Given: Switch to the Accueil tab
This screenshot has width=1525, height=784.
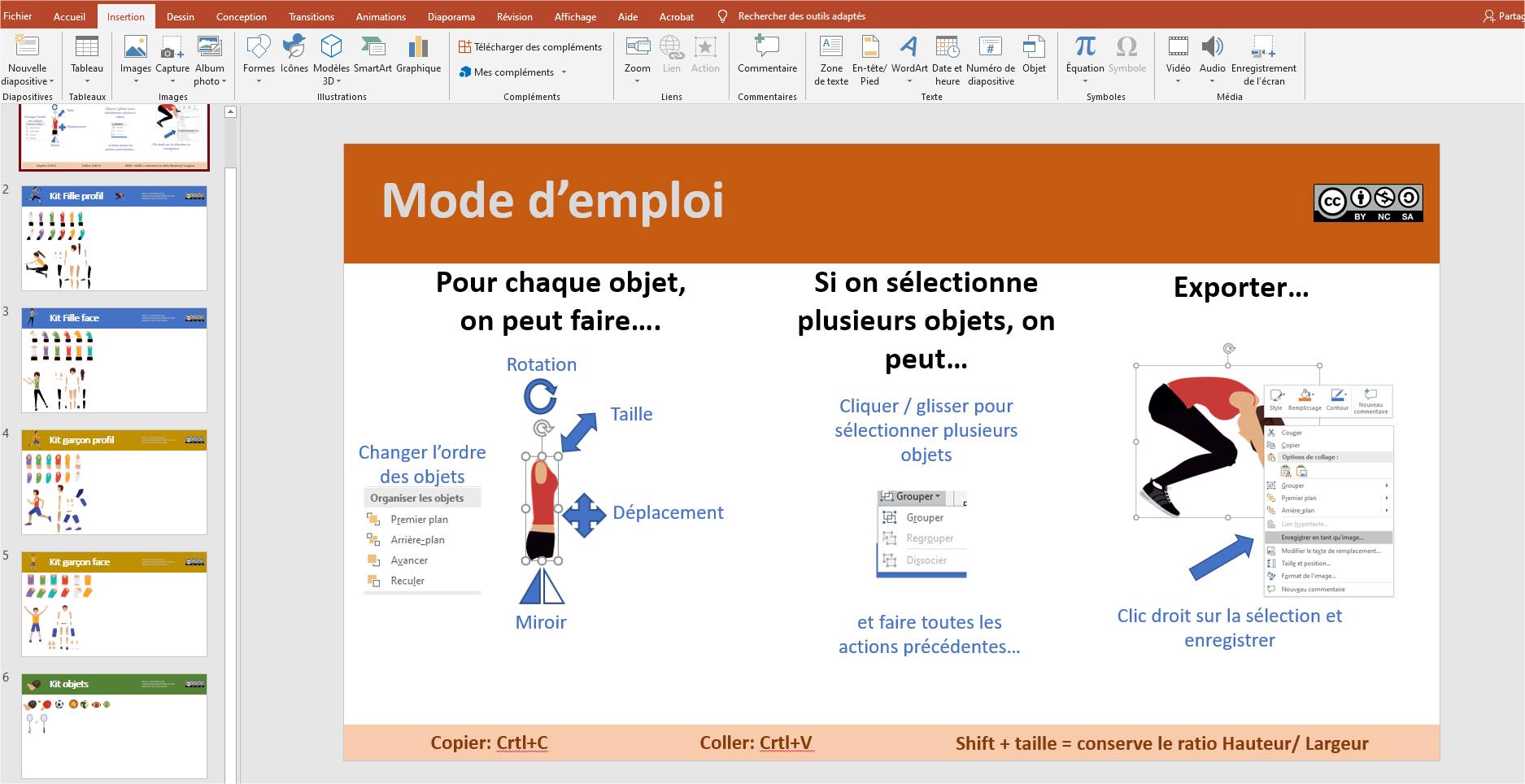Looking at the screenshot, I should 69,16.
